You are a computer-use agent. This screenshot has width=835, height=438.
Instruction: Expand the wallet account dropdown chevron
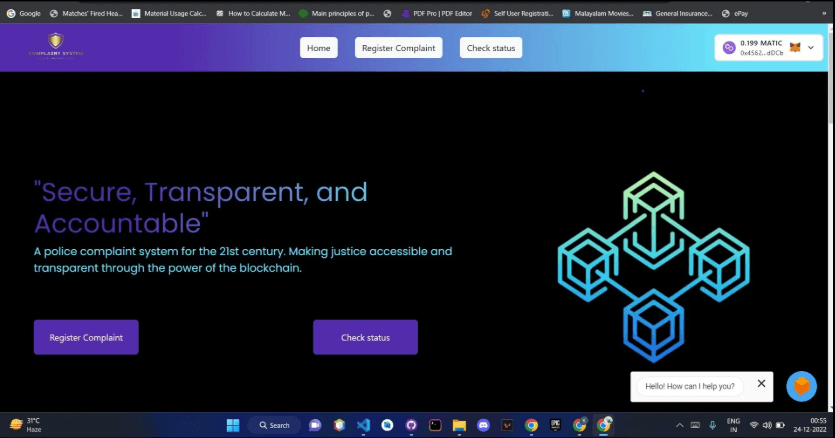(x=812, y=47)
